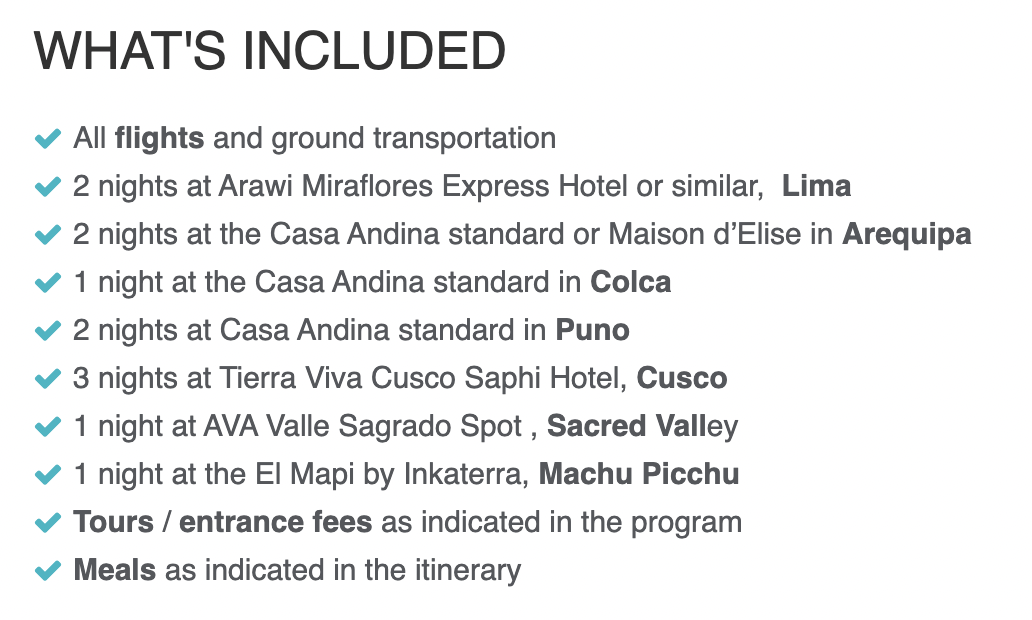Click the bold Meals text

click(x=115, y=571)
